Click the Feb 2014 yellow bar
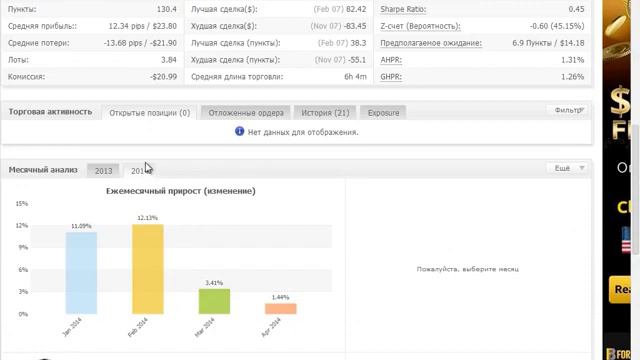The image size is (640, 360). click(x=148, y=269)
